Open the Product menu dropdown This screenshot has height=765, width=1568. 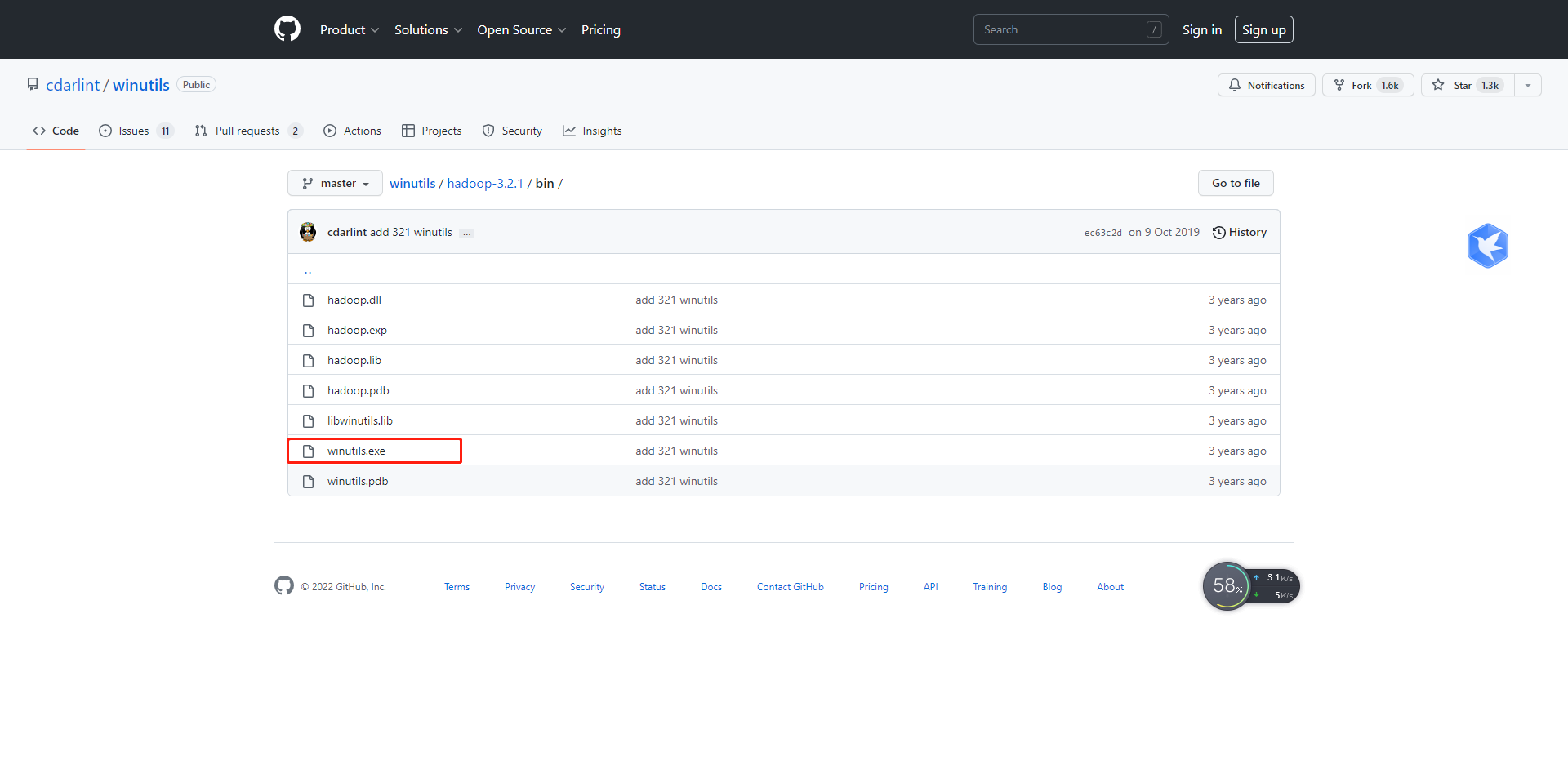349,30
